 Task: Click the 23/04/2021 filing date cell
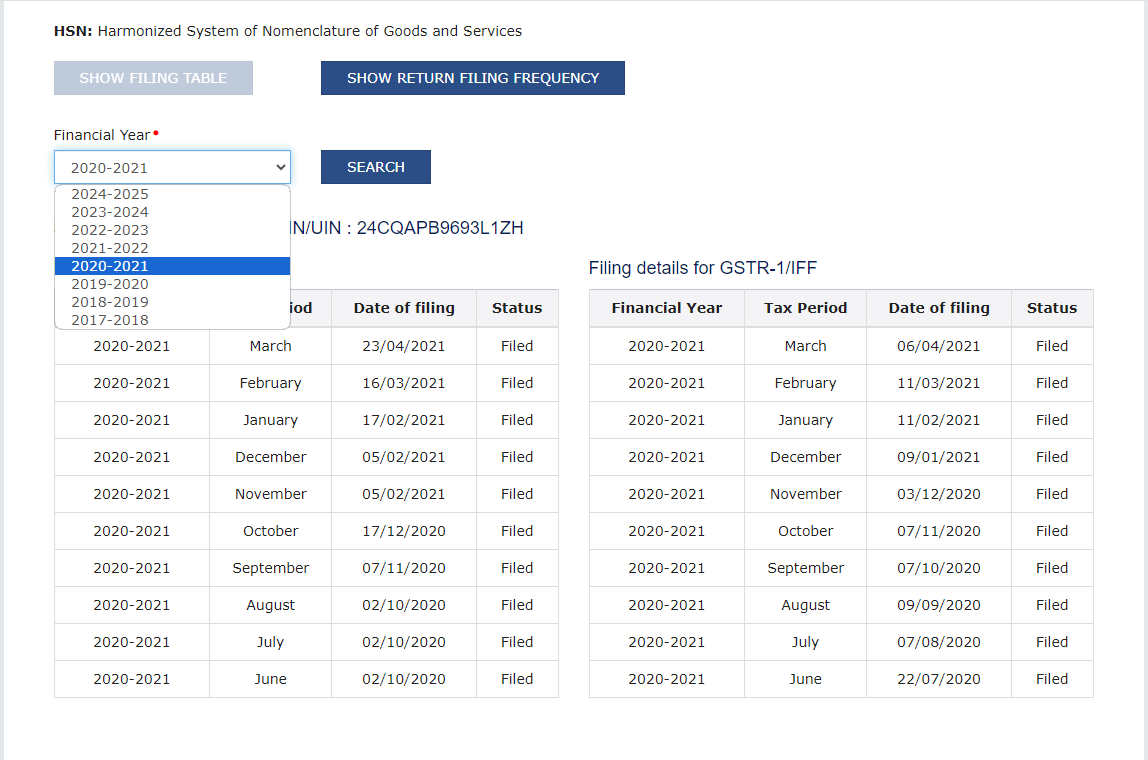click(x=404, y=346)
